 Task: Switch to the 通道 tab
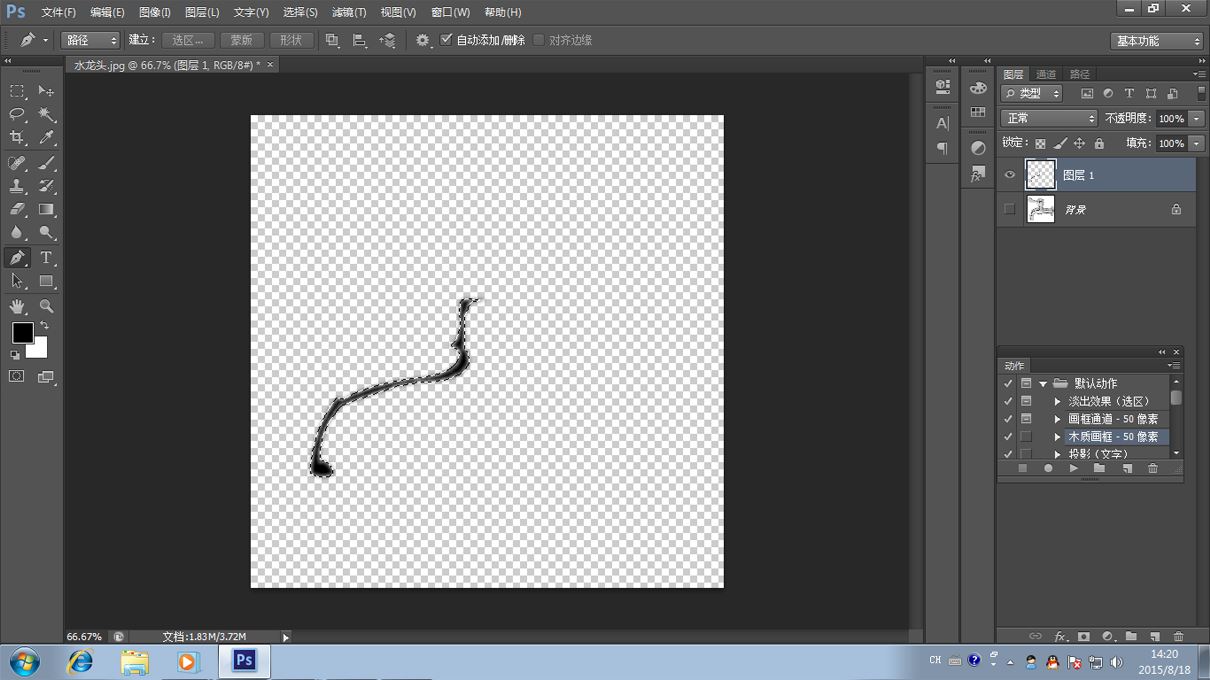[1046, 74]
